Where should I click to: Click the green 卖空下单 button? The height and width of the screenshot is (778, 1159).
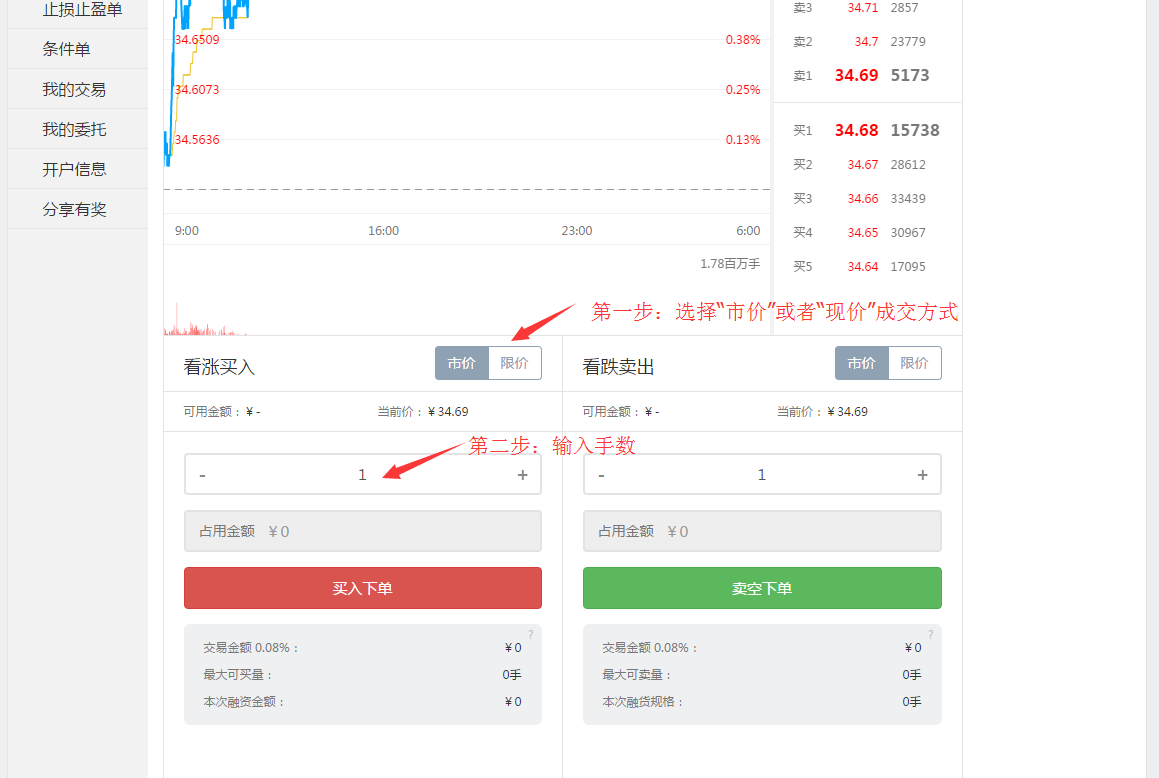[761, 588]
